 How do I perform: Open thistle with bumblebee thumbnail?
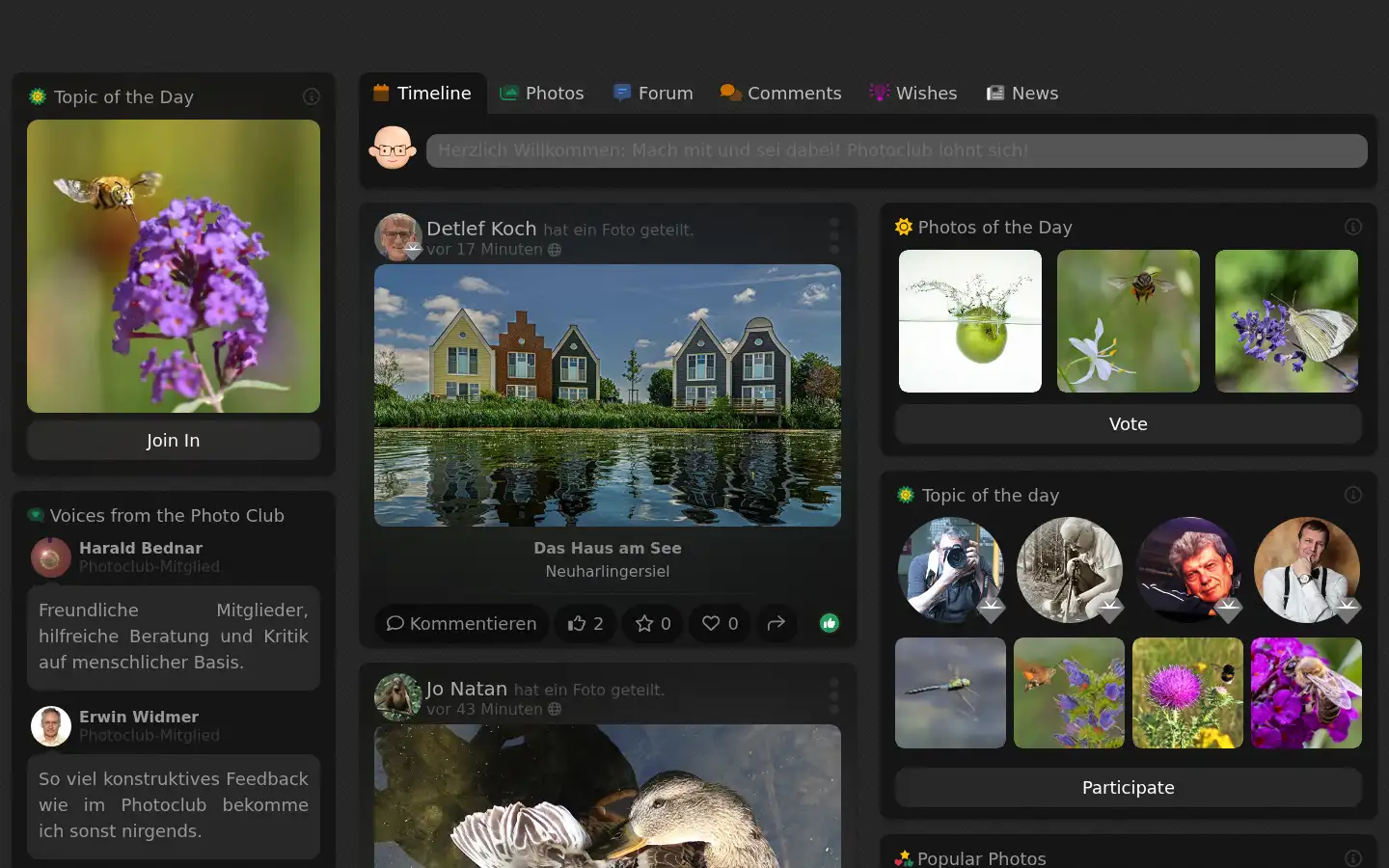point(1187,692)
